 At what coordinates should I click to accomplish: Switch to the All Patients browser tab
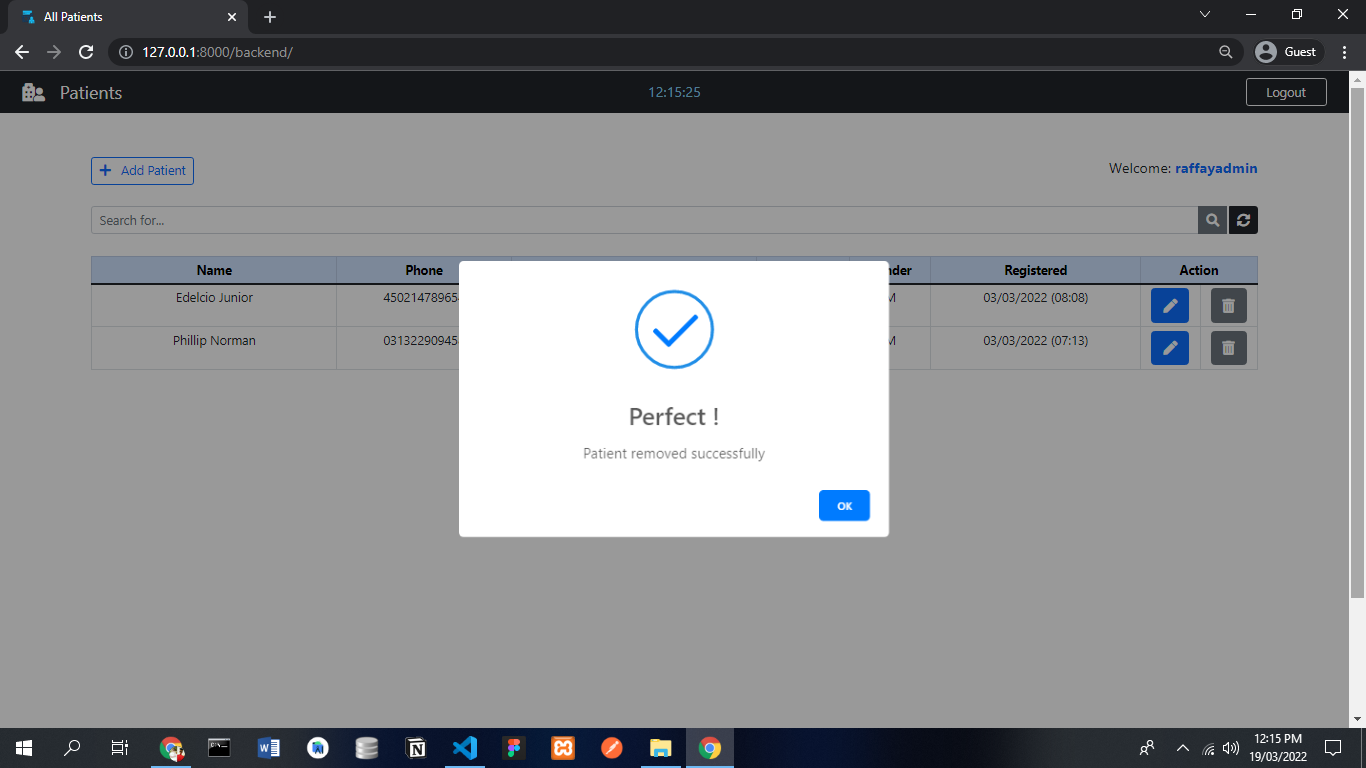coord(120,16)
